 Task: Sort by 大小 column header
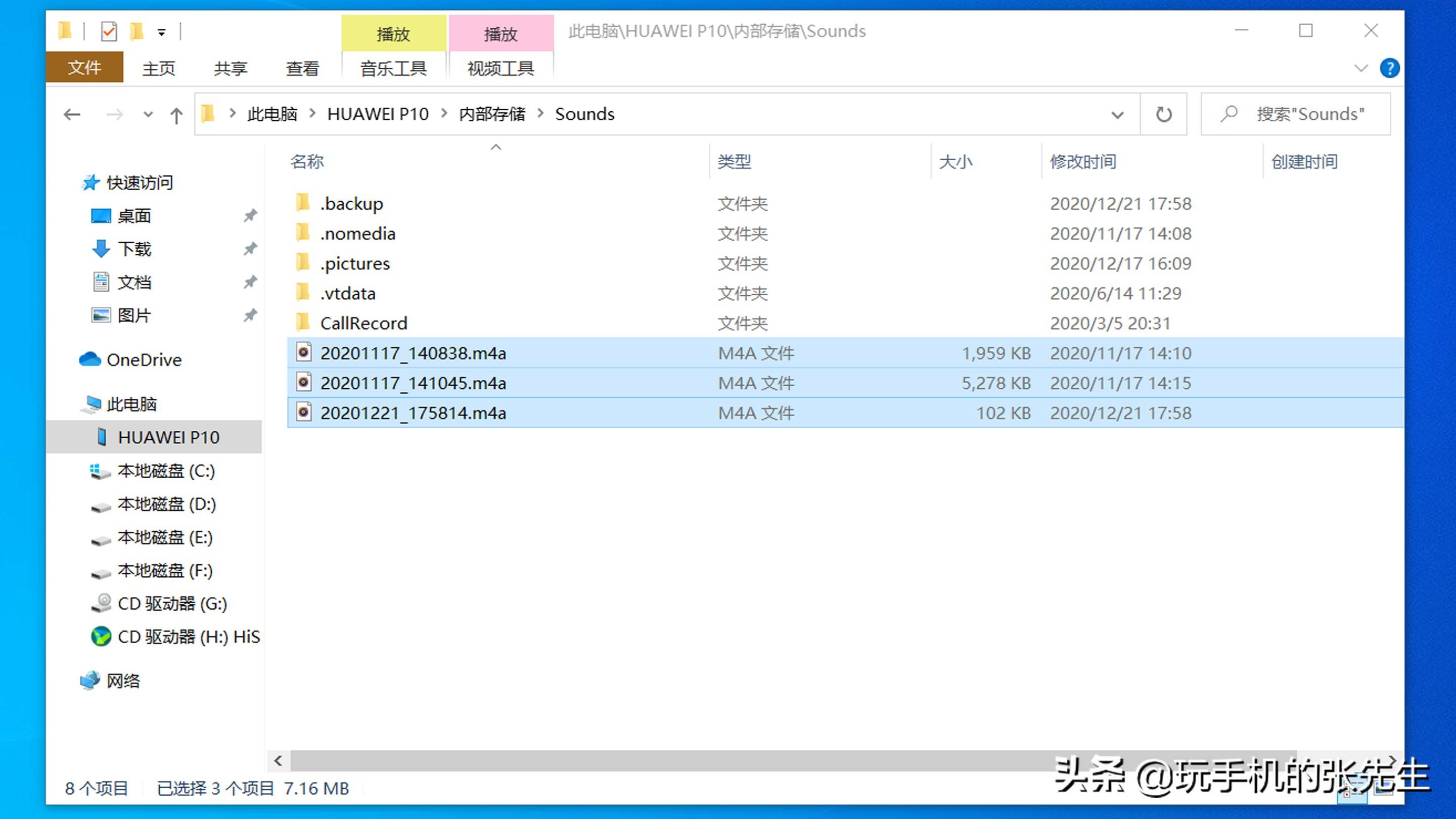pos(956,162)
